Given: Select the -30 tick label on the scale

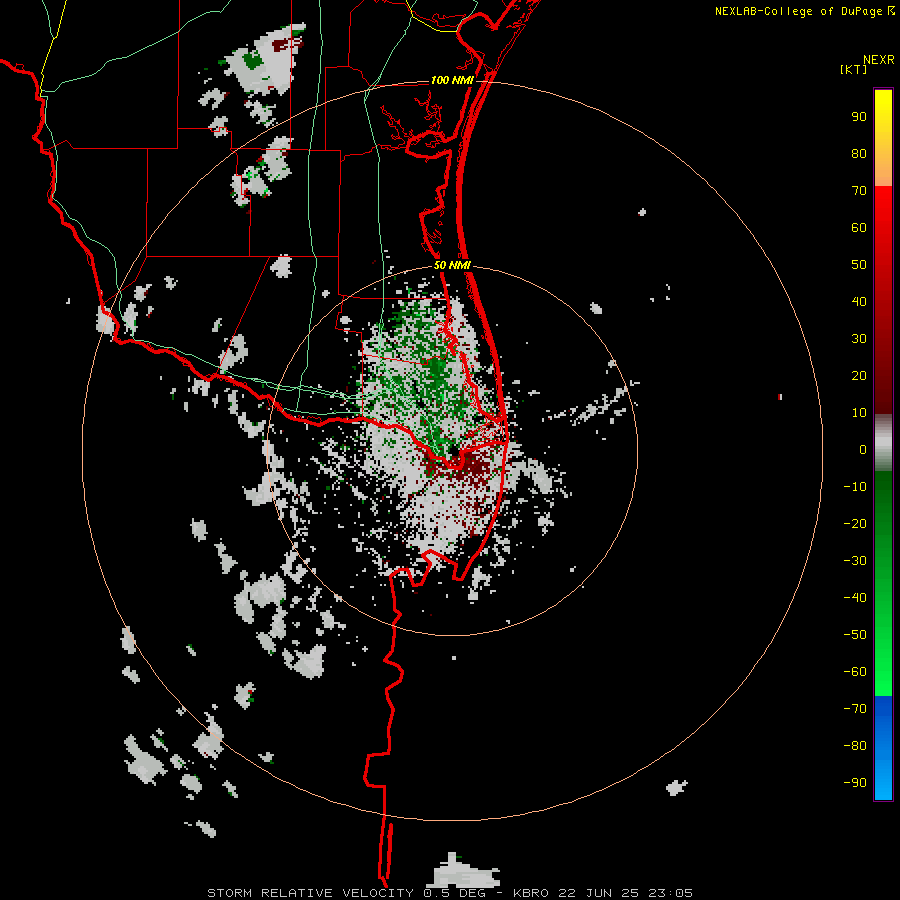Looking at the screenshot, I should [855, 561].
